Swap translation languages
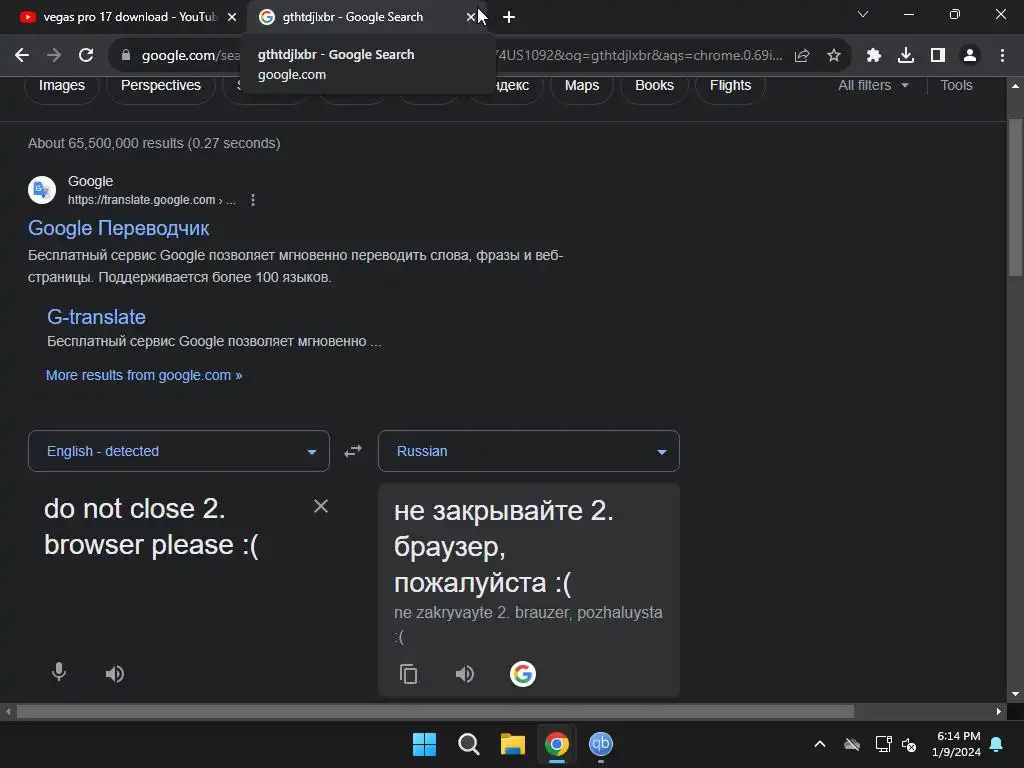1024x768 pixels. (353, 451)
